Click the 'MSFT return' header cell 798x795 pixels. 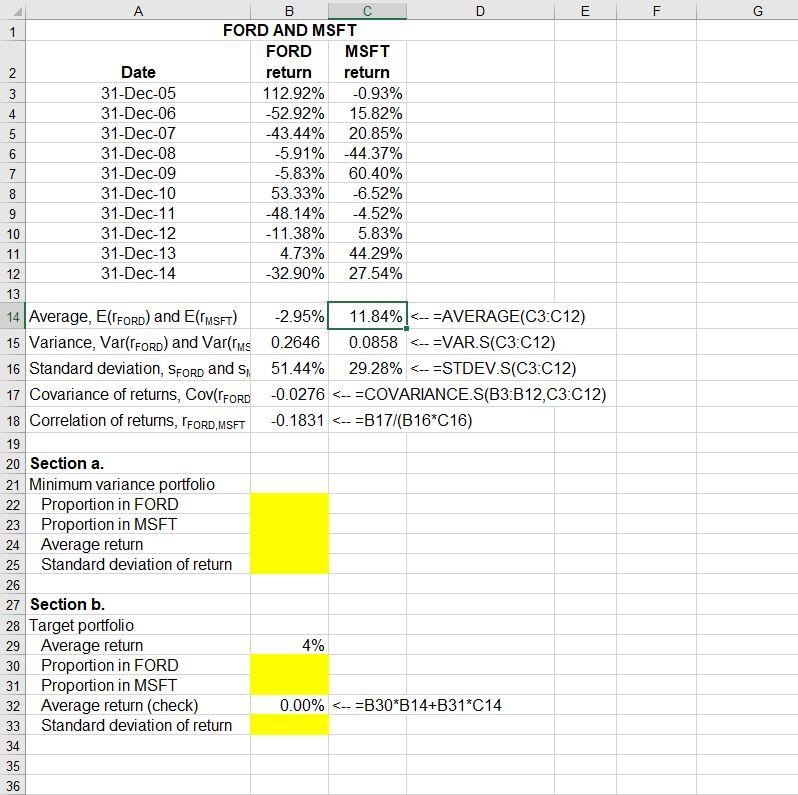(x=367, y=62)
